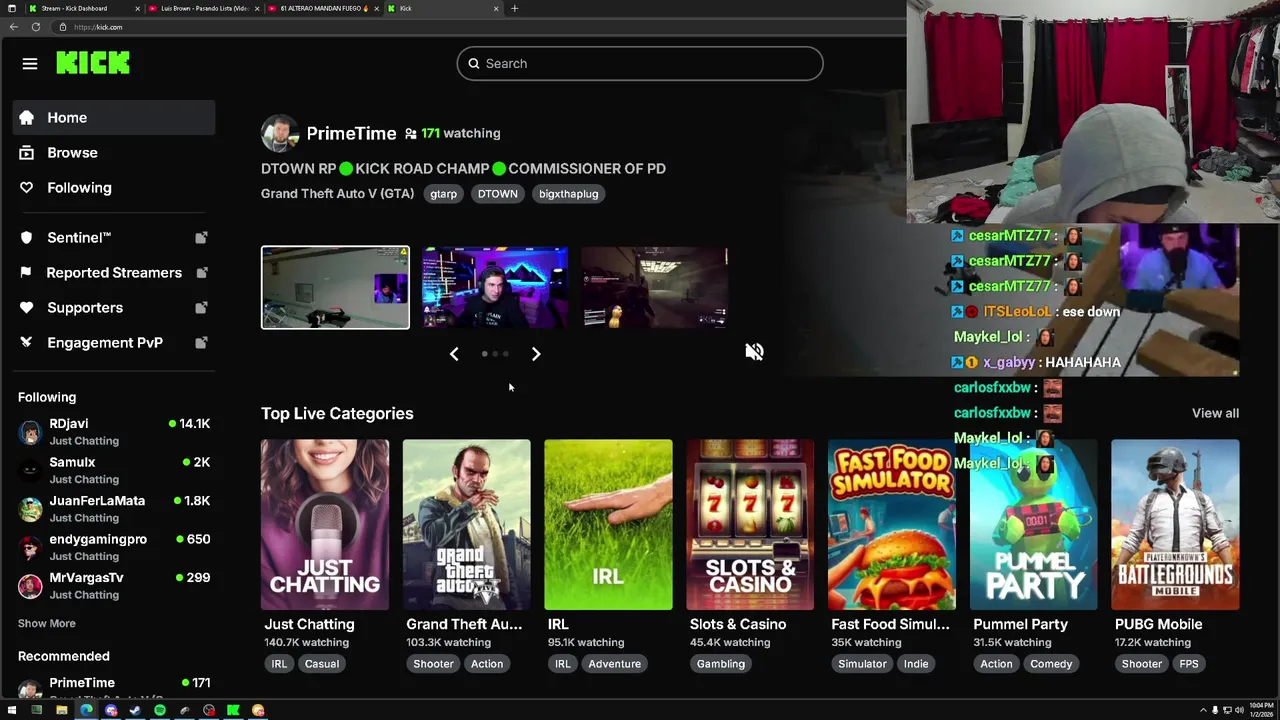Select the third featured stream thumbnail

point(654,288)
